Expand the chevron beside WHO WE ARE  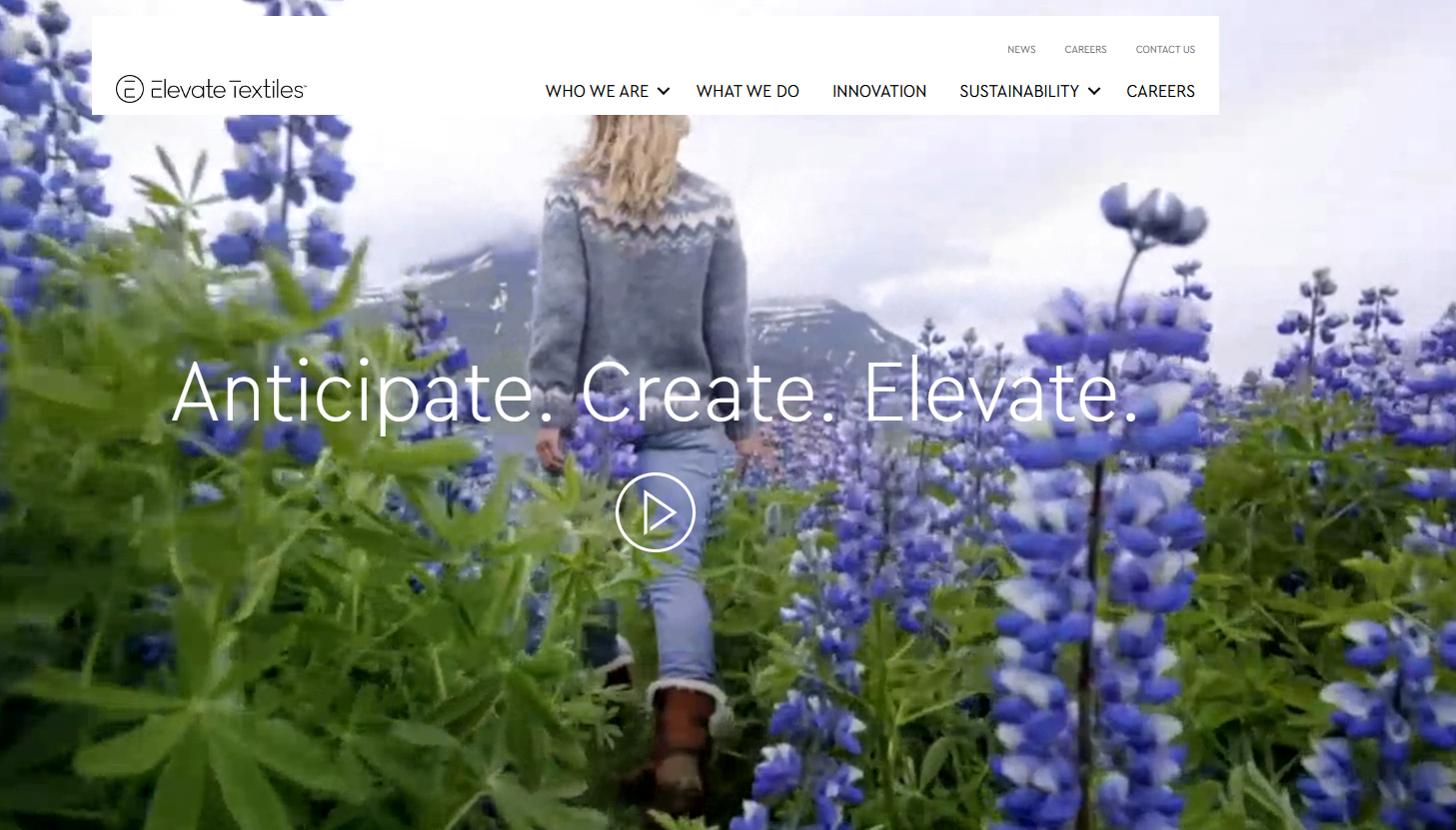click(x=664, y=91)
